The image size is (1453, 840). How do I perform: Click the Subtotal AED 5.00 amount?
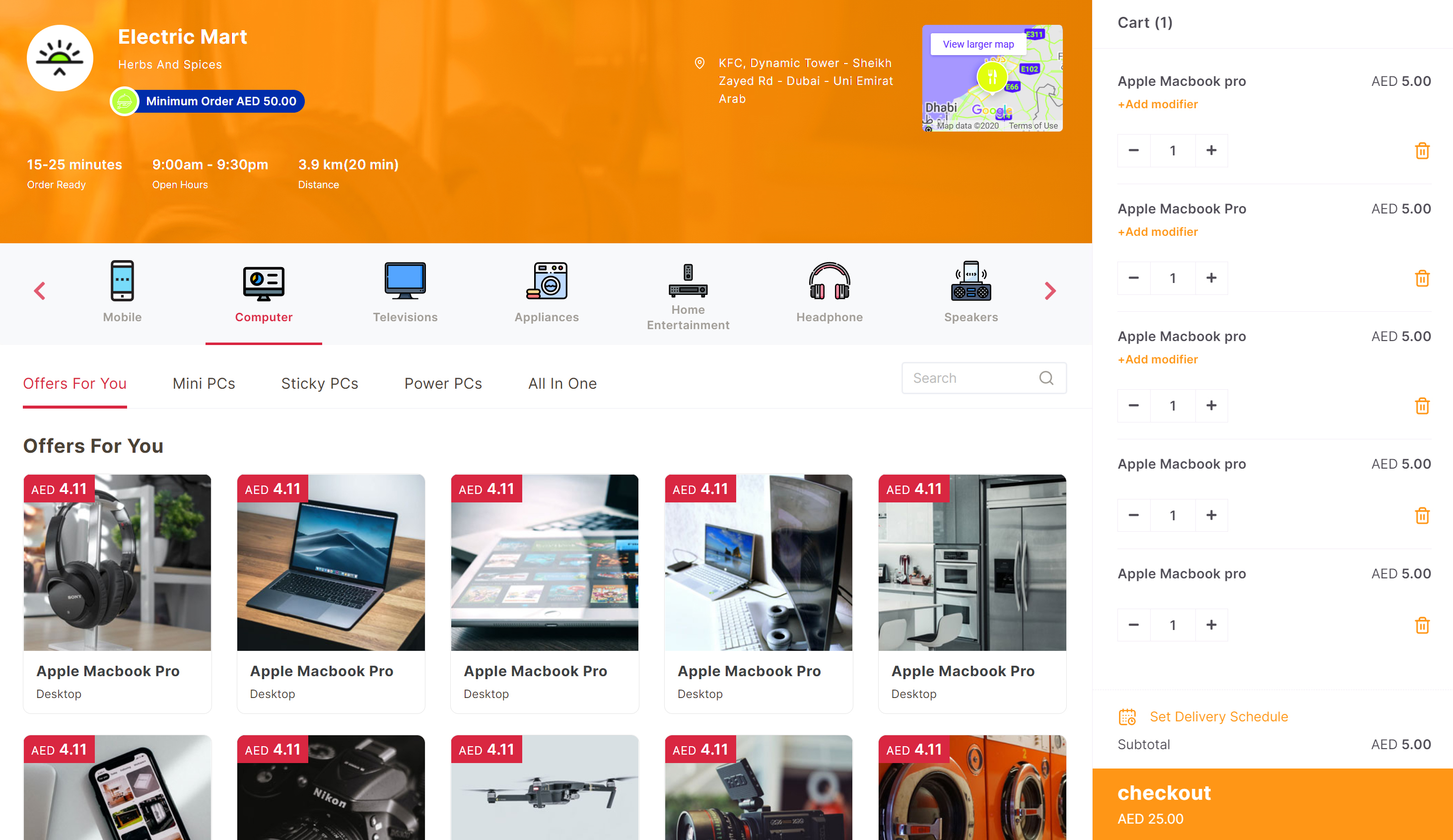(1400, 744)
